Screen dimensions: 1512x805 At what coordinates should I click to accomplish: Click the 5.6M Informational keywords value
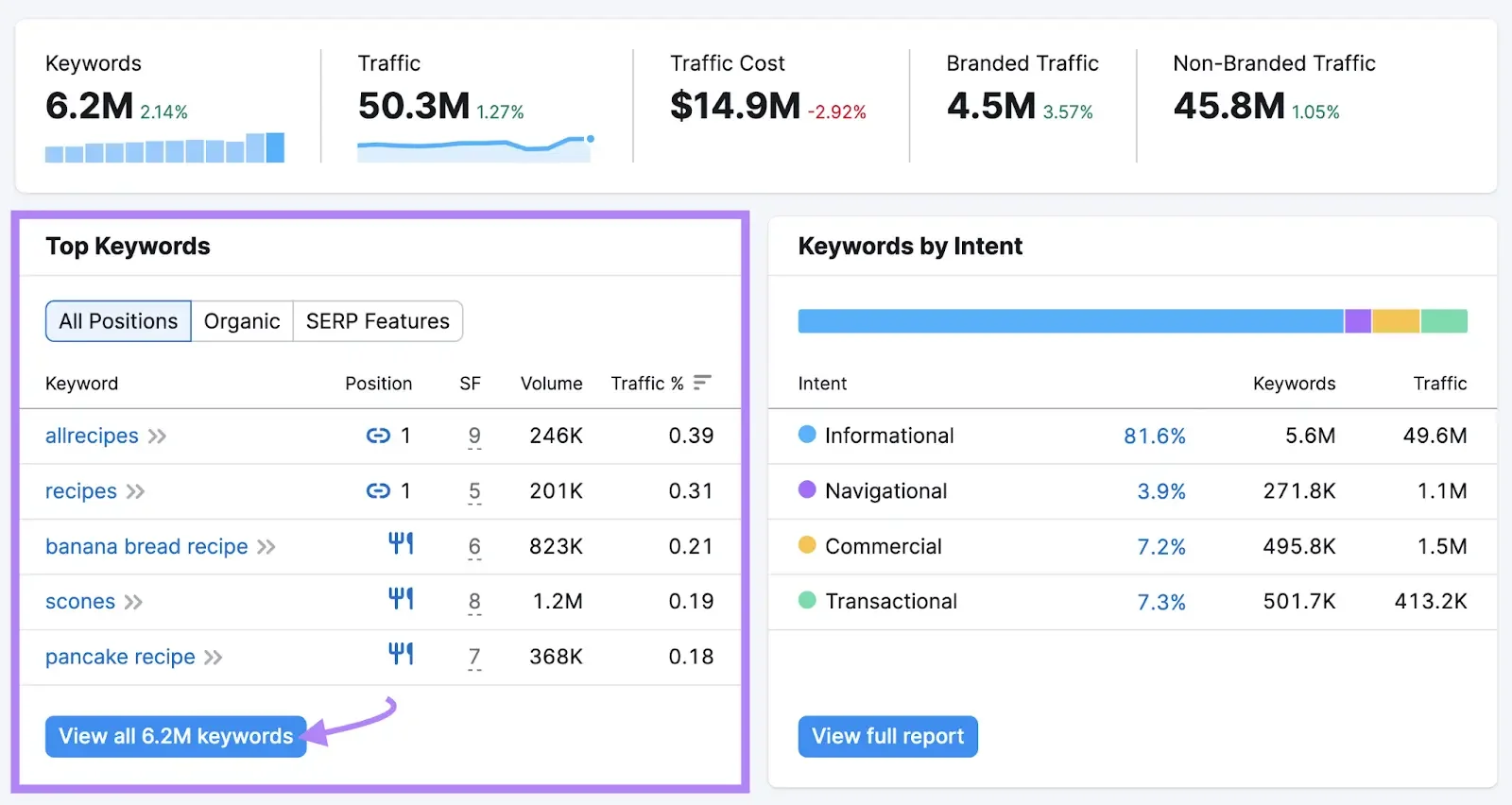click(x=1310, y=436)
